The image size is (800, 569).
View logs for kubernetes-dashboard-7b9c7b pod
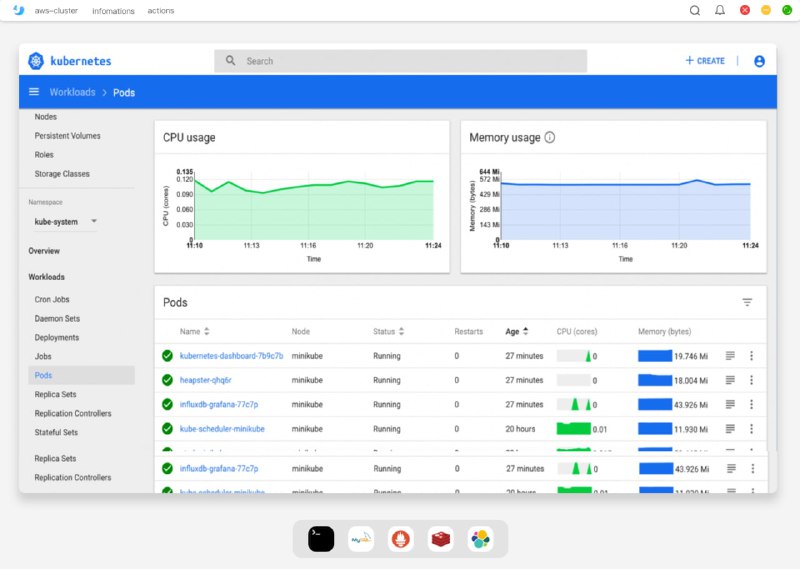[x=730, y=356]
